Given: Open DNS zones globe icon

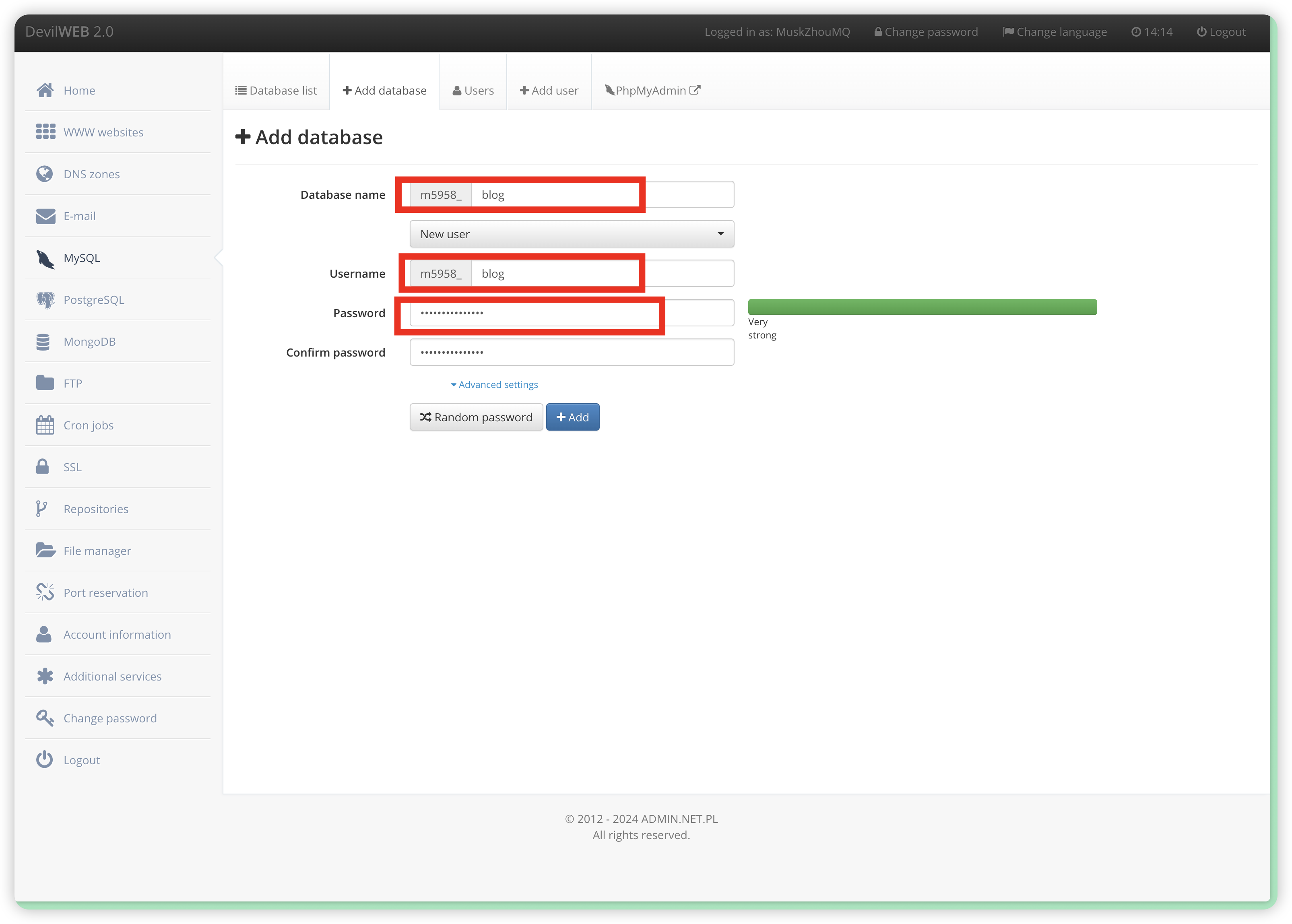Looking at the screenshot, I should click(44, 174).
